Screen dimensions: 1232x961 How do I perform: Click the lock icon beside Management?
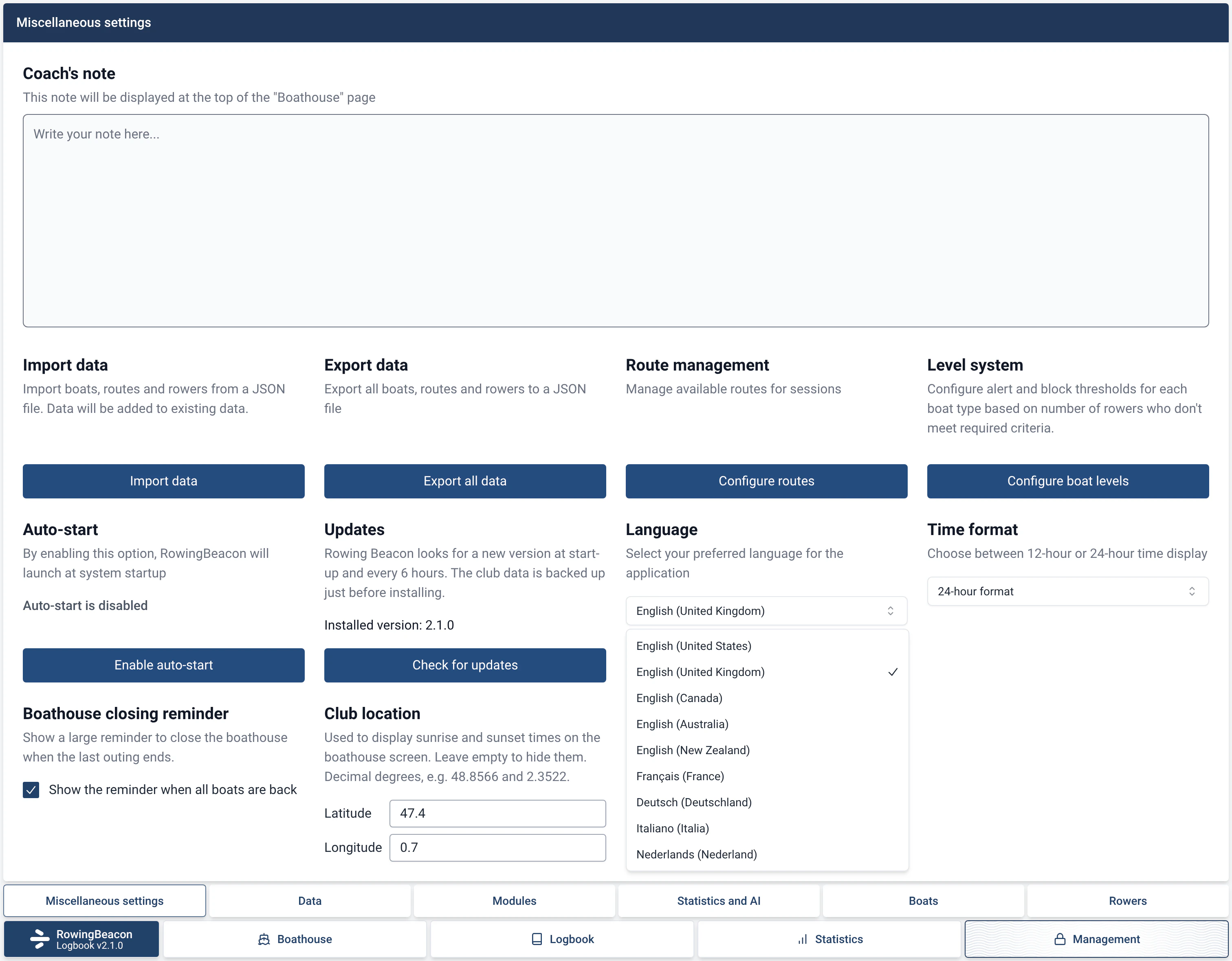tap(1059, 939)
